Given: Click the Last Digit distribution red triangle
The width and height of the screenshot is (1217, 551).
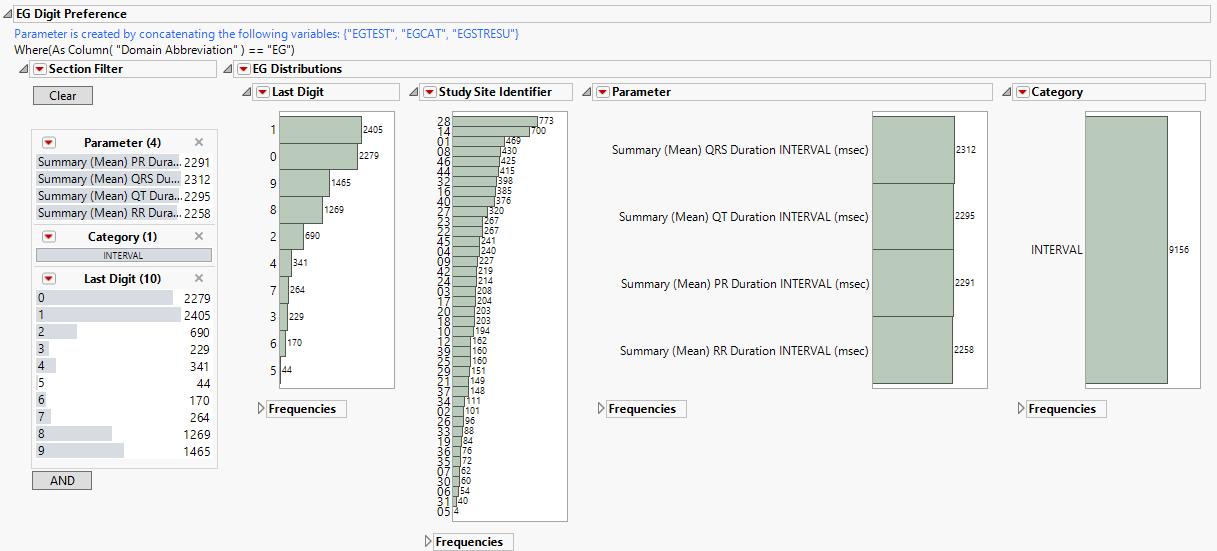Looking at the screenshot, I should pos(263,92).
